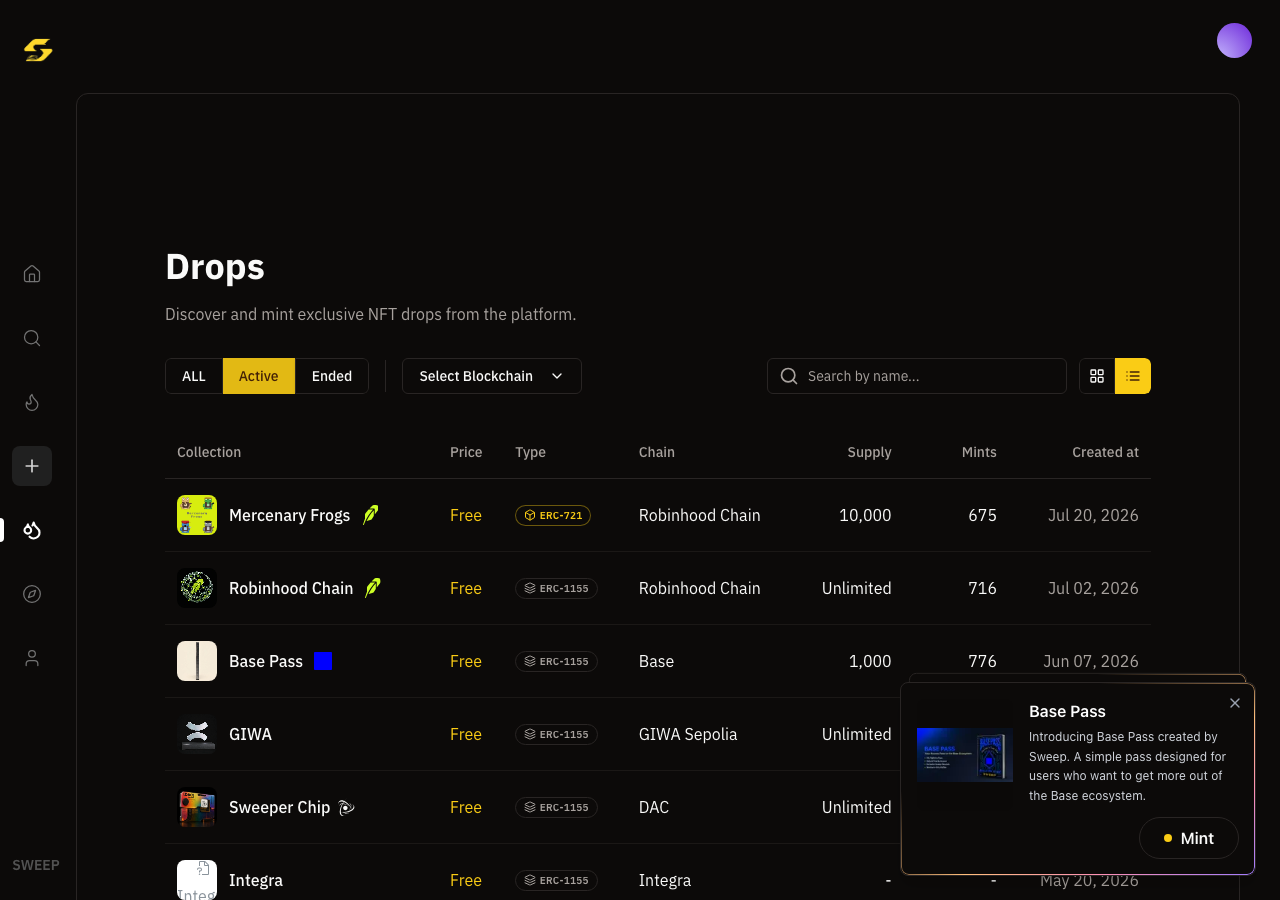Click the 716 mints value

982,588
